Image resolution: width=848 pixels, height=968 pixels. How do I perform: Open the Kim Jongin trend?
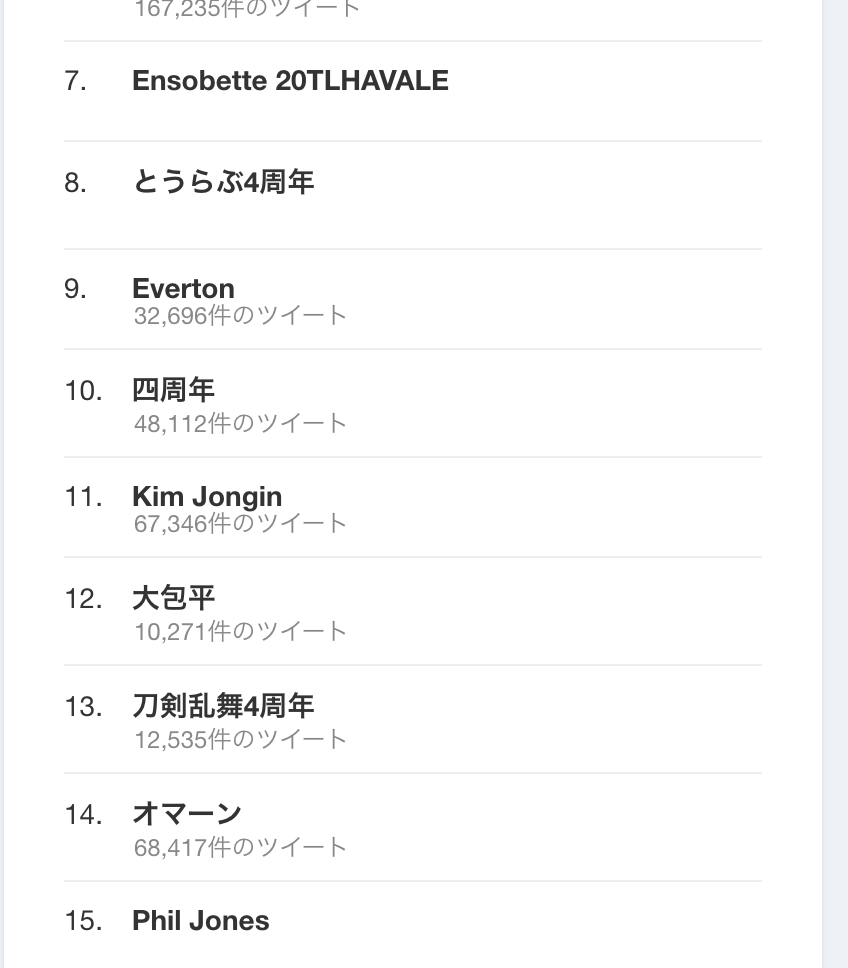pos(207,496)
